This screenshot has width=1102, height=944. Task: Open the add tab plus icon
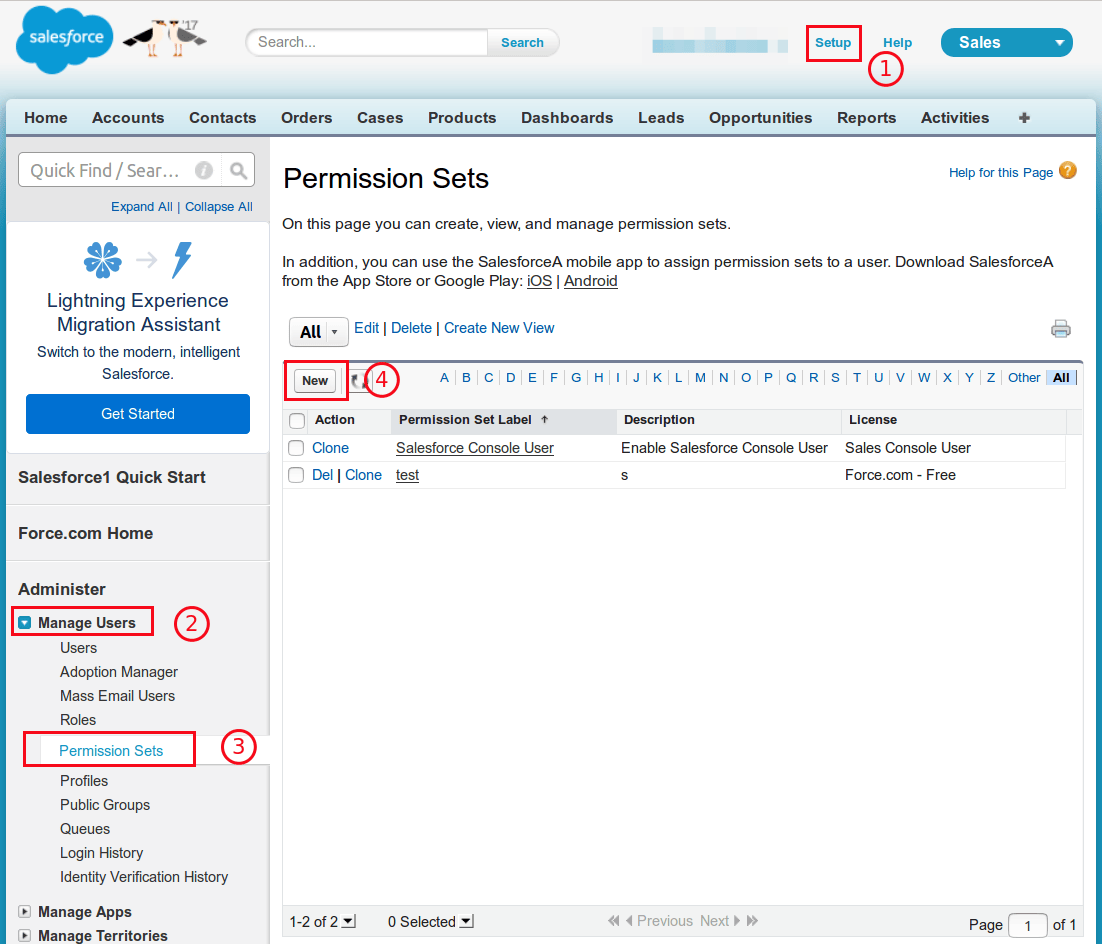(1024, 117)
